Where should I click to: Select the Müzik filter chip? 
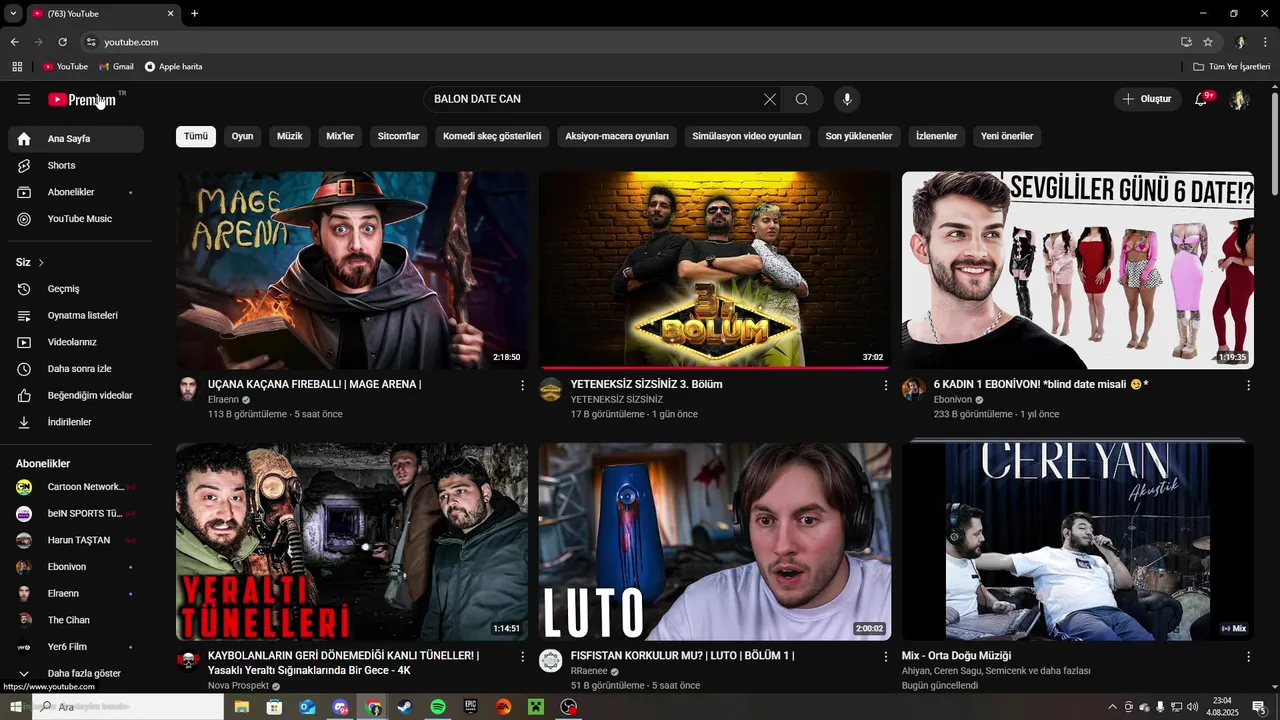click(x=290, y=136)
